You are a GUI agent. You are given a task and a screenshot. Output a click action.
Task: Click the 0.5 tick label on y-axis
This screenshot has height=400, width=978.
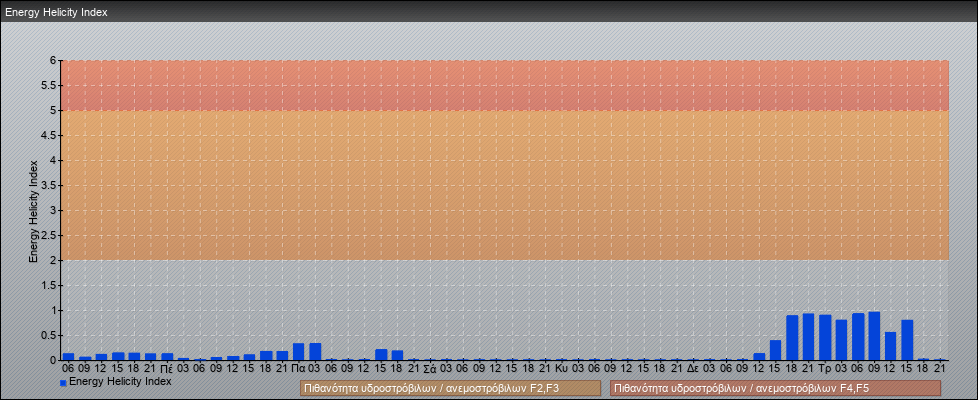48,335
